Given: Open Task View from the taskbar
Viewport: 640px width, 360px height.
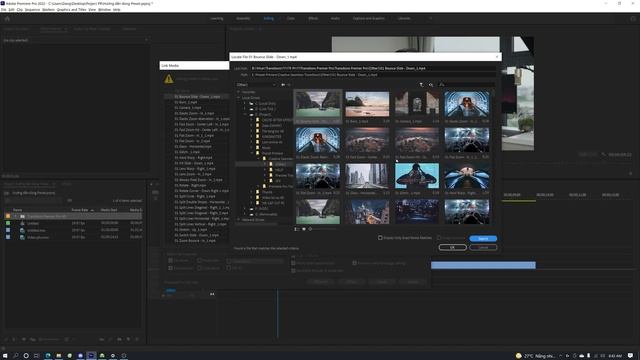Looking at the screenshot, I should 36,356.
